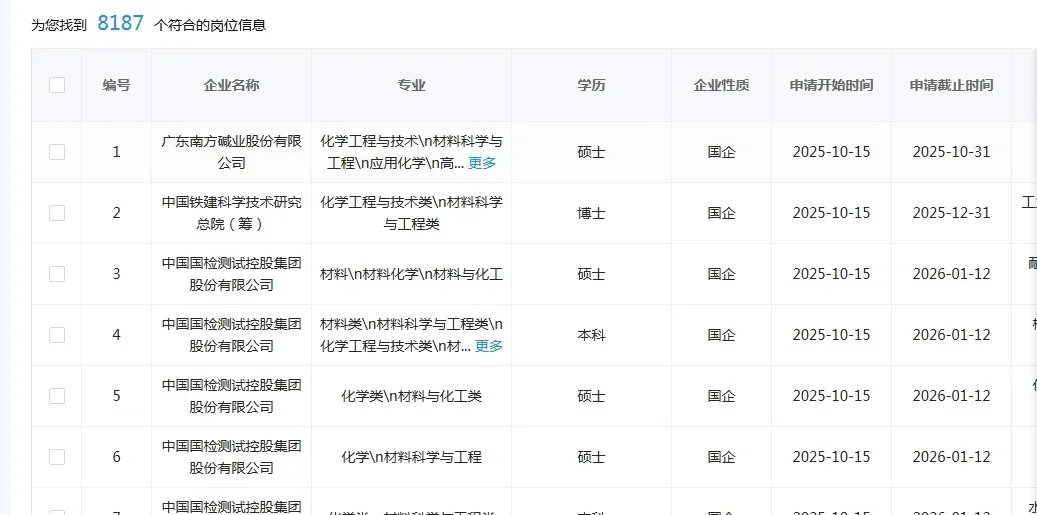Viewport: 1037px width, 515px height.
Task: Check the box for row 6
Action: 57,456
